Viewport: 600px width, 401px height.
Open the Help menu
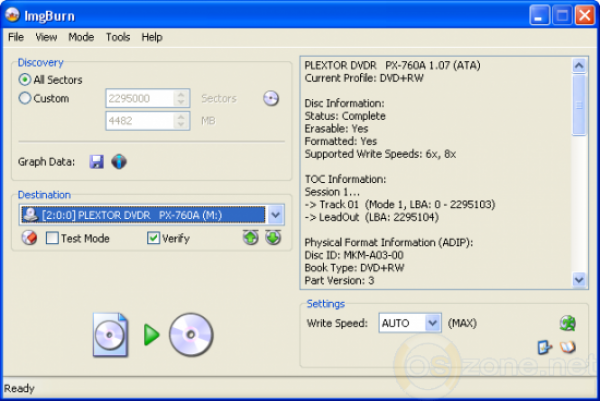coord(152,37)
